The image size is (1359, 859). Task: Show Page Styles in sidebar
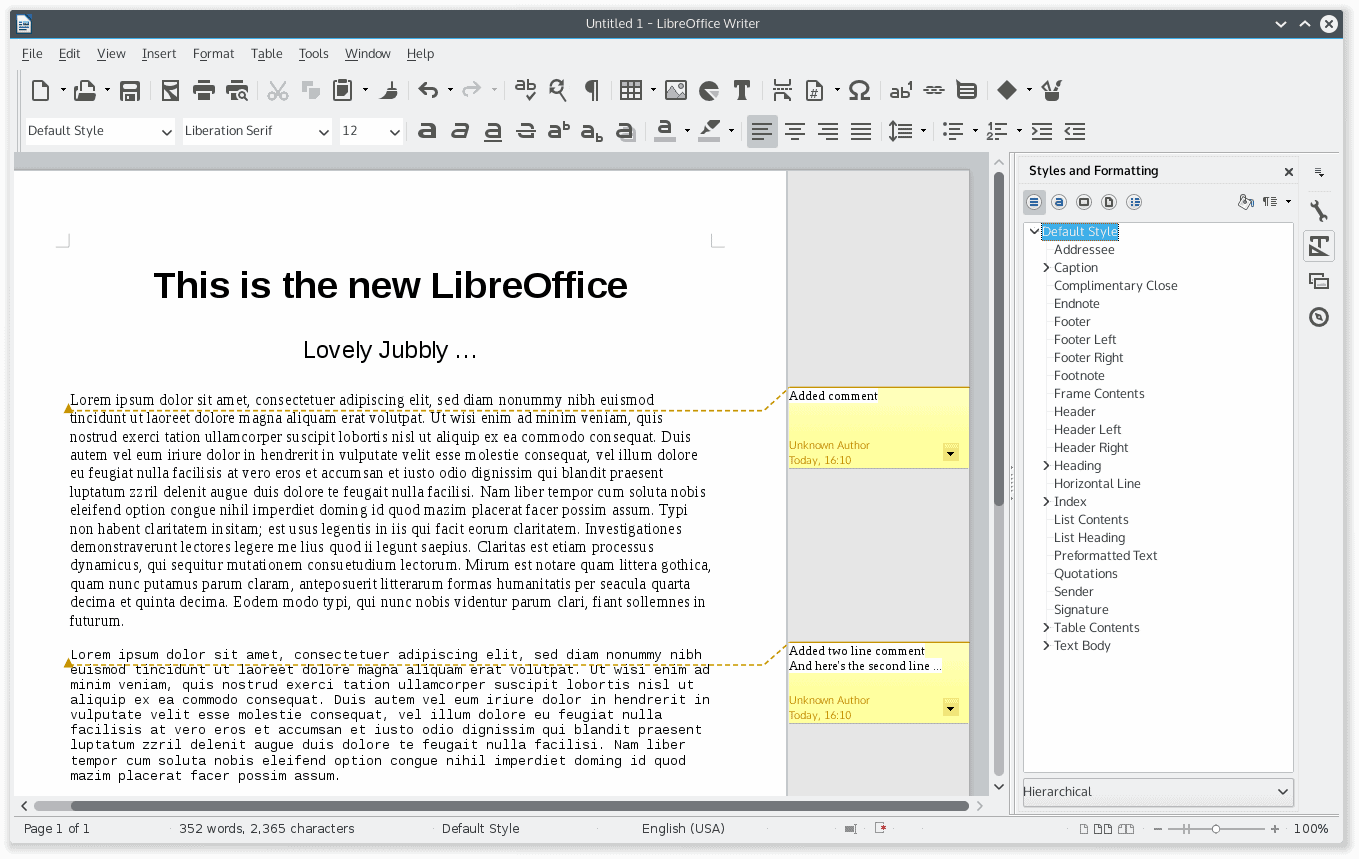coord(1109,202)
